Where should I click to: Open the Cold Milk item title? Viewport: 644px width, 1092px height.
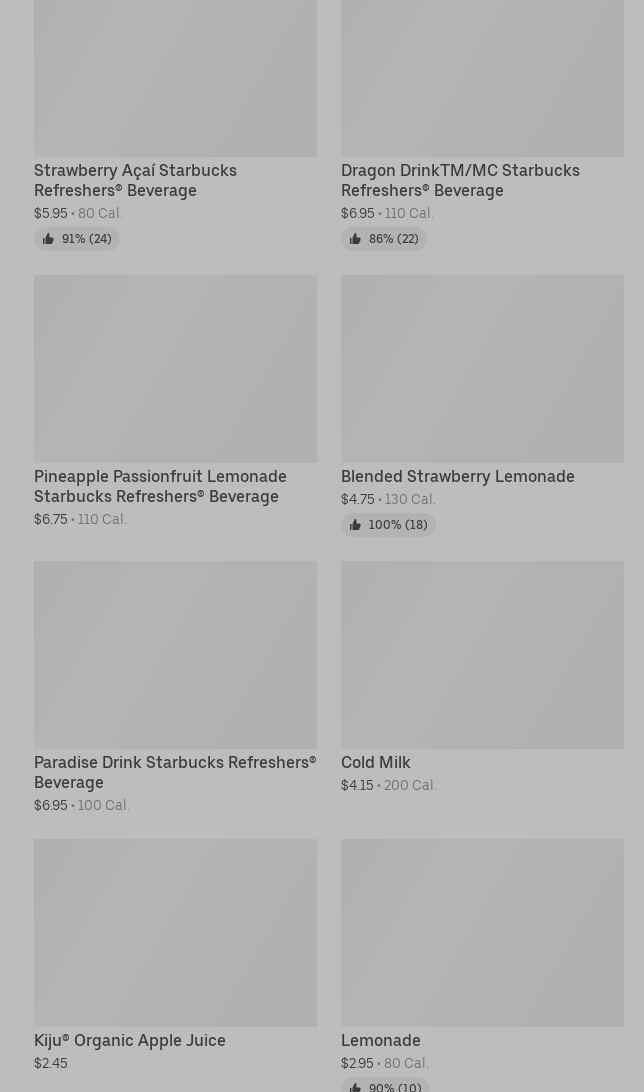(x=375, y=762)
